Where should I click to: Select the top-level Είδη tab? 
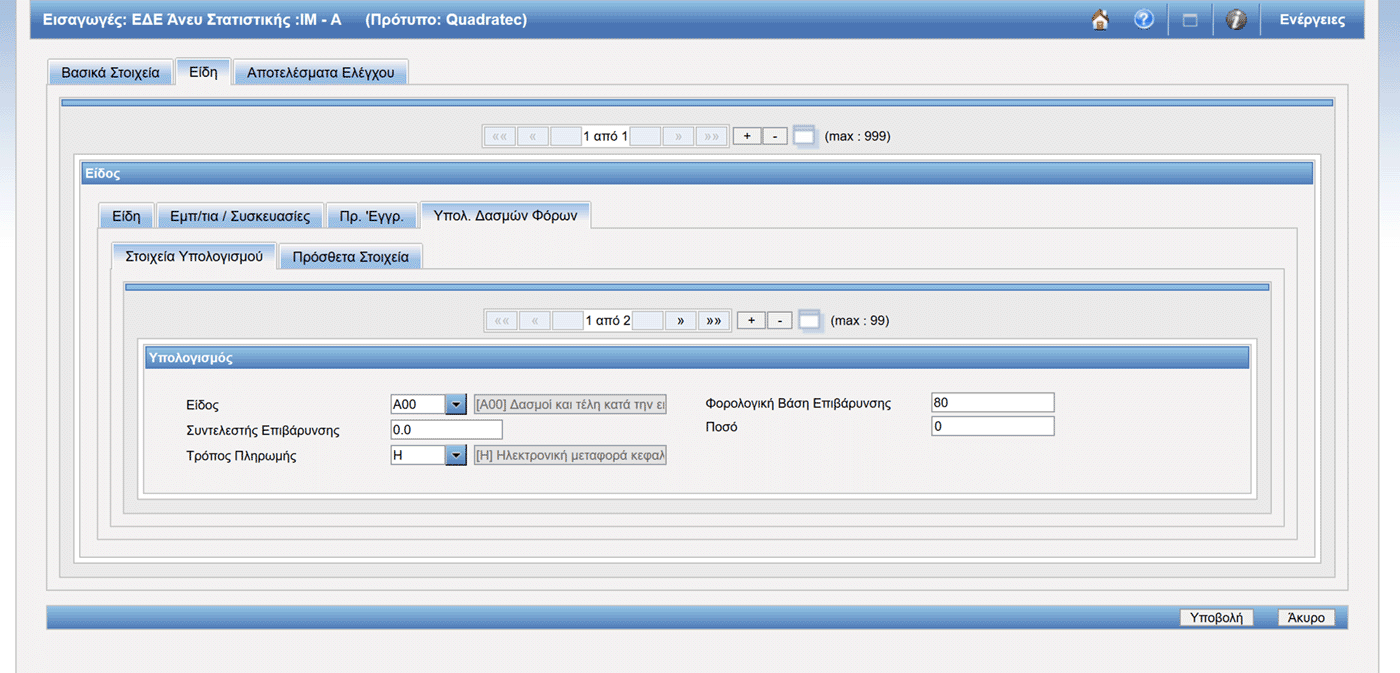203,72
